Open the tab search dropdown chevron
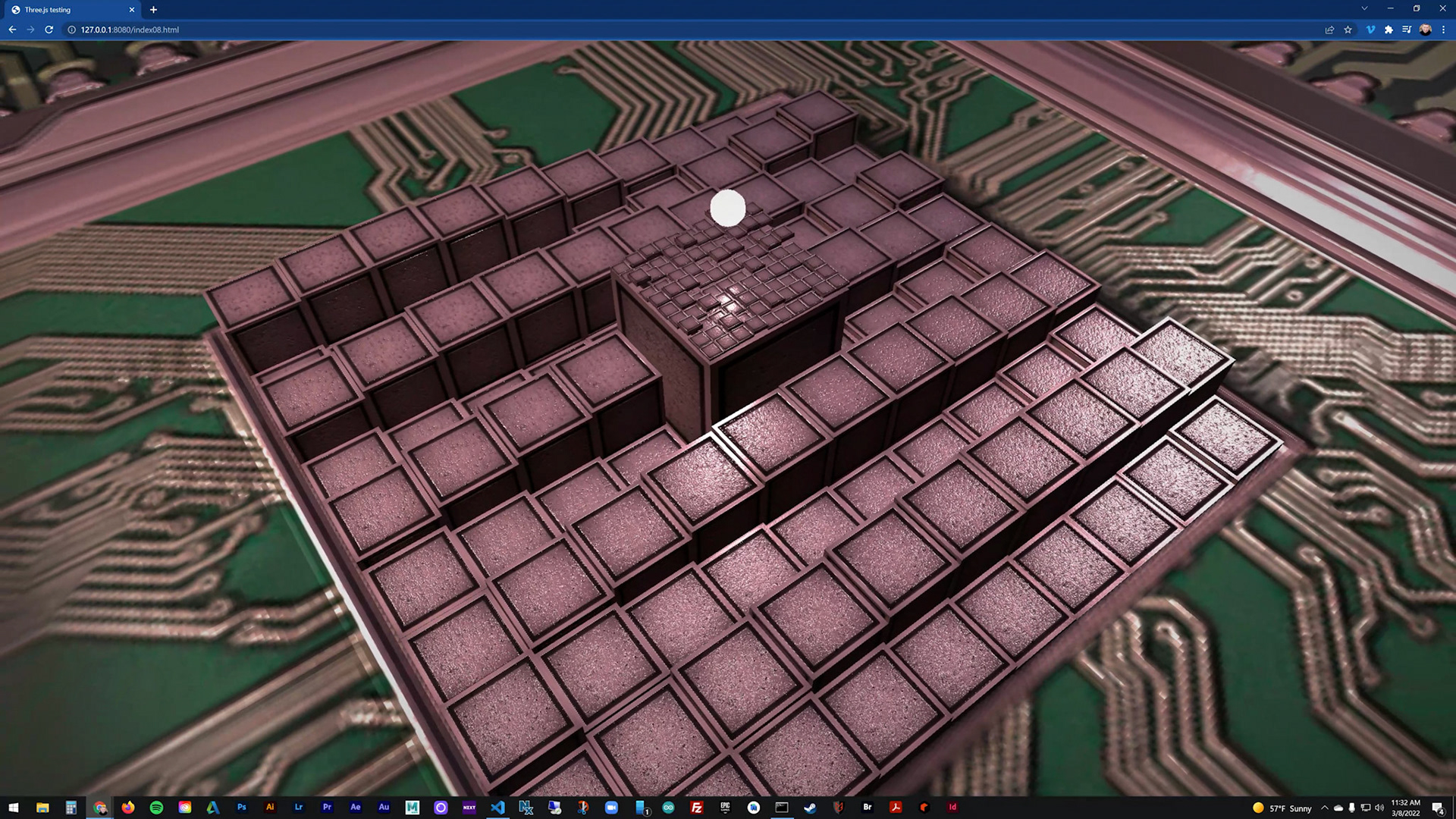This screenshot has height=819, width=1456. pyautogui.click(x=1364, y=8)
